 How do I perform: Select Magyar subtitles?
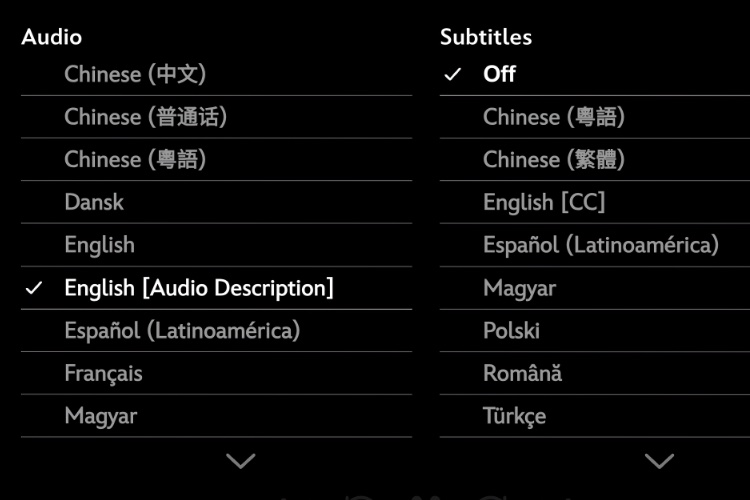point(519,288)
